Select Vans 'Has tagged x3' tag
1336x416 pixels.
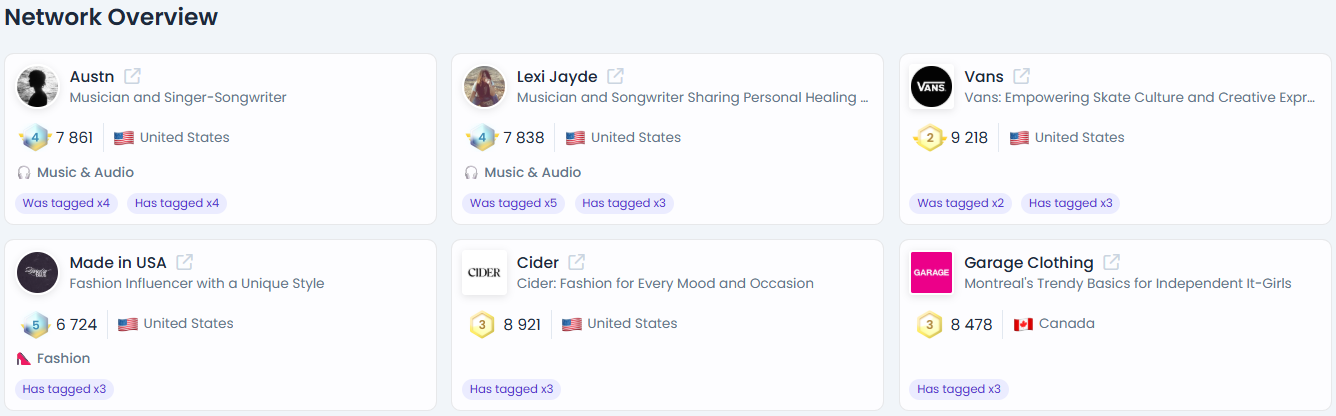(x=1070, y=203)
